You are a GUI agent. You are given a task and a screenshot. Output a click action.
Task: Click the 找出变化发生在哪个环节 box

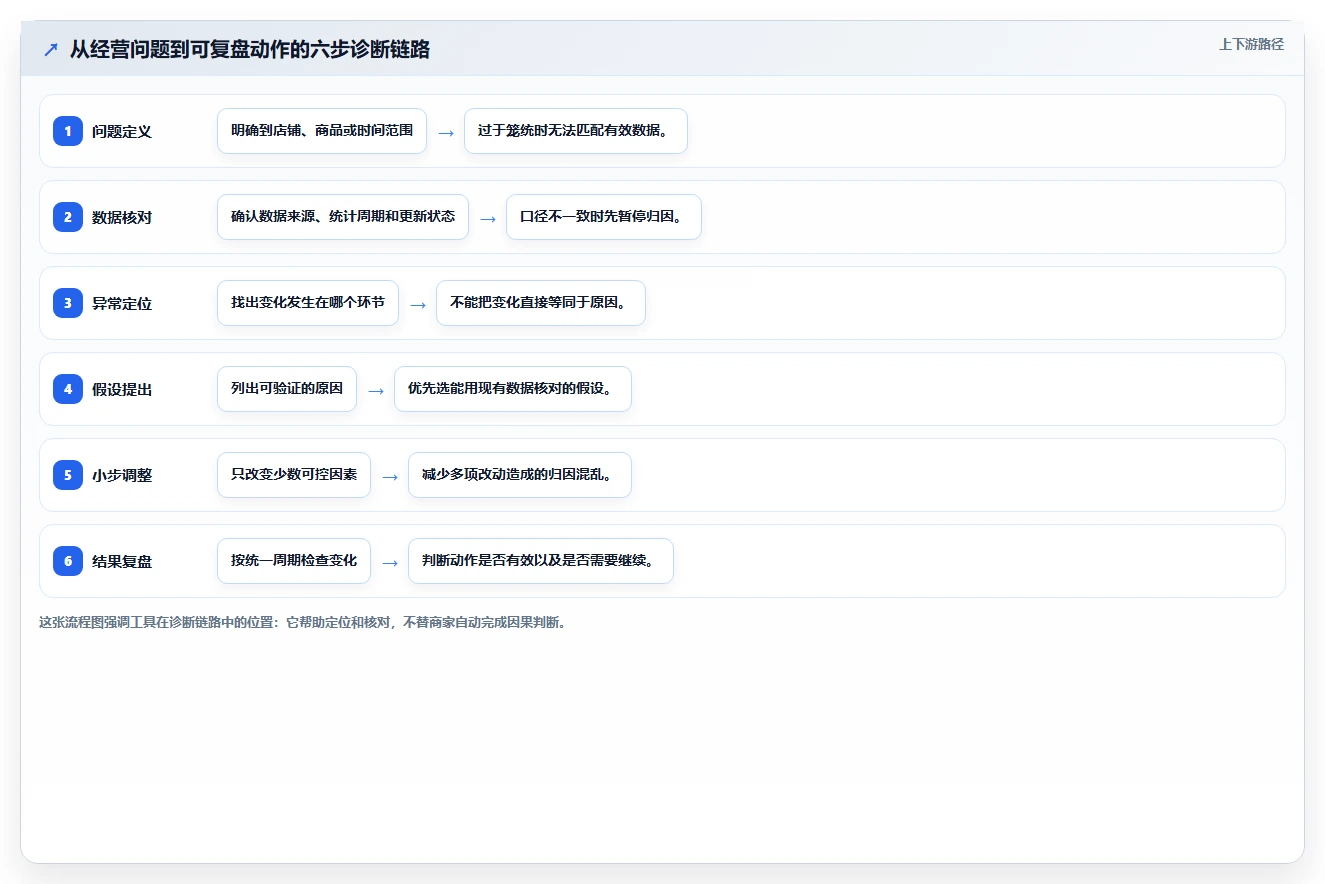coord(308,303)
